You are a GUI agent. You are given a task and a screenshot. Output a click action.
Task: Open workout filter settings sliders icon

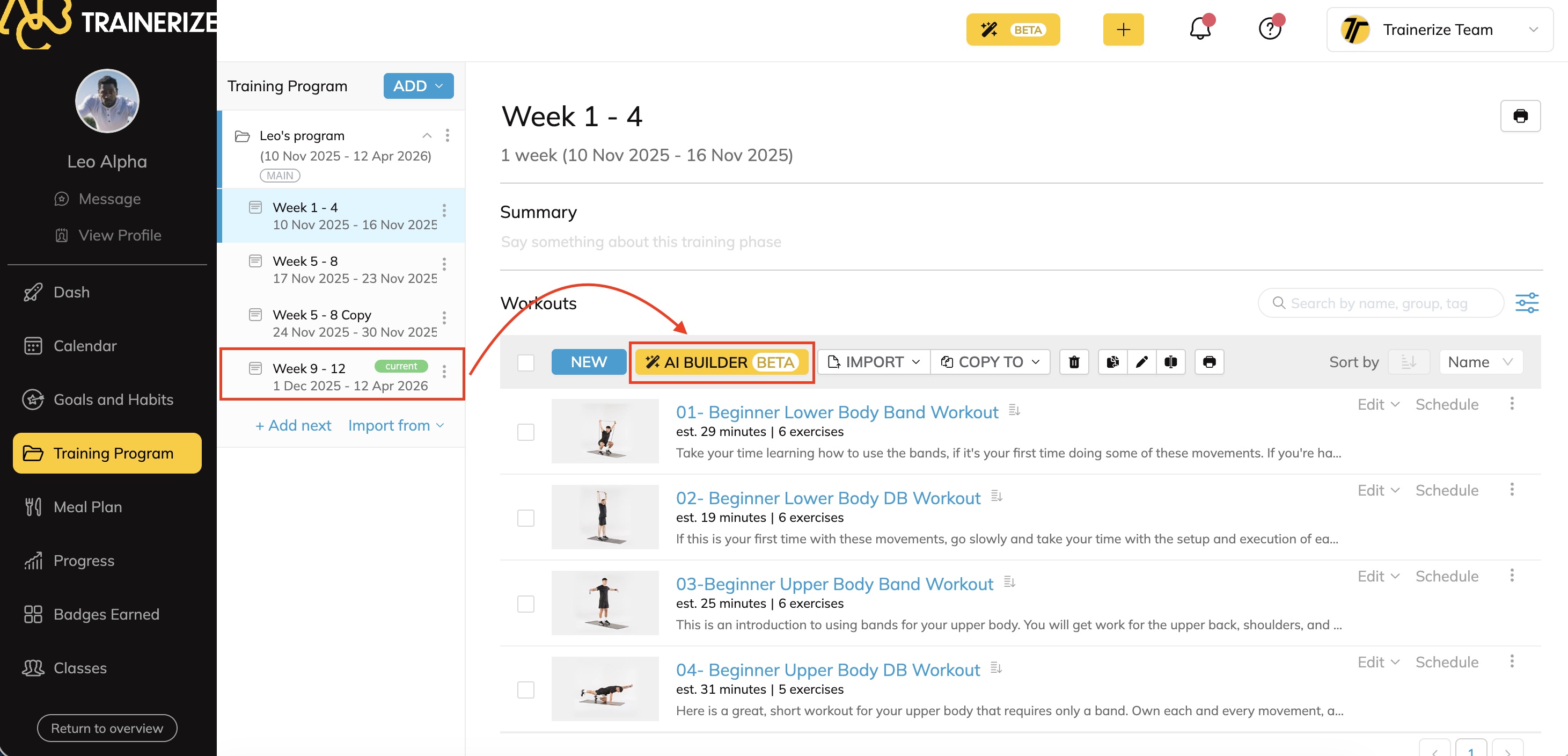(x=1527, y=303)
